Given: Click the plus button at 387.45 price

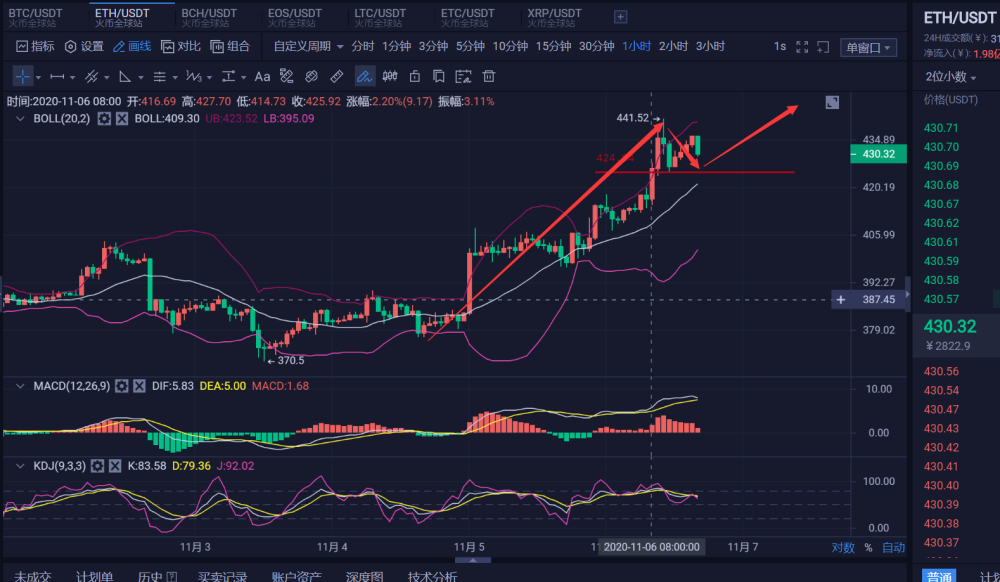Looking at the screenshot, I should tap(841, 300).
